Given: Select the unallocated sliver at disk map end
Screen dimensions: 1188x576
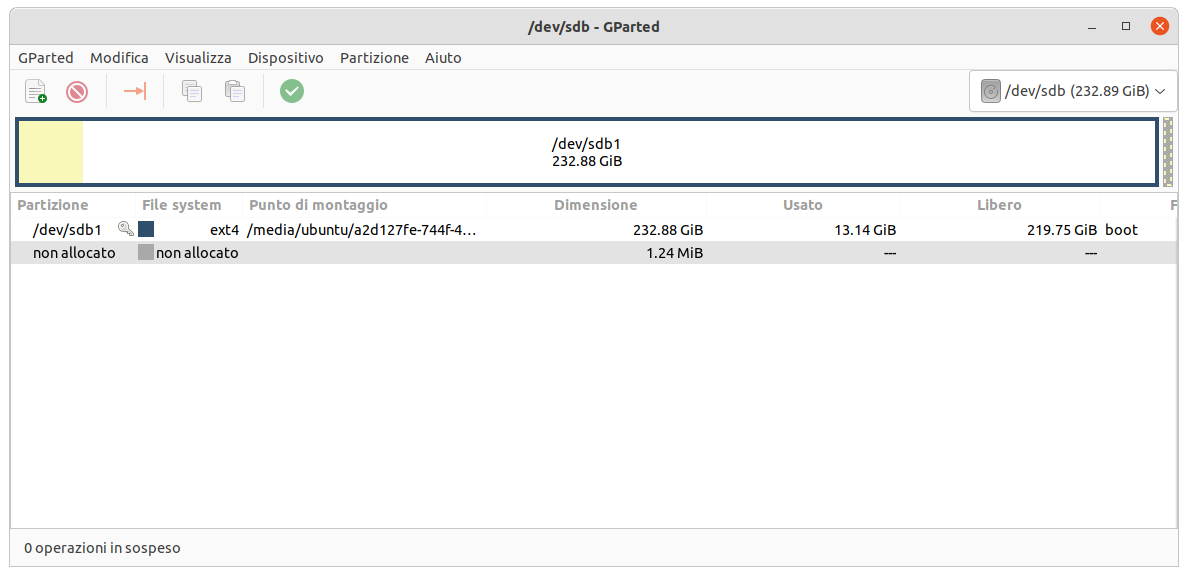Looking at the screenshot, I should 1168,152.
